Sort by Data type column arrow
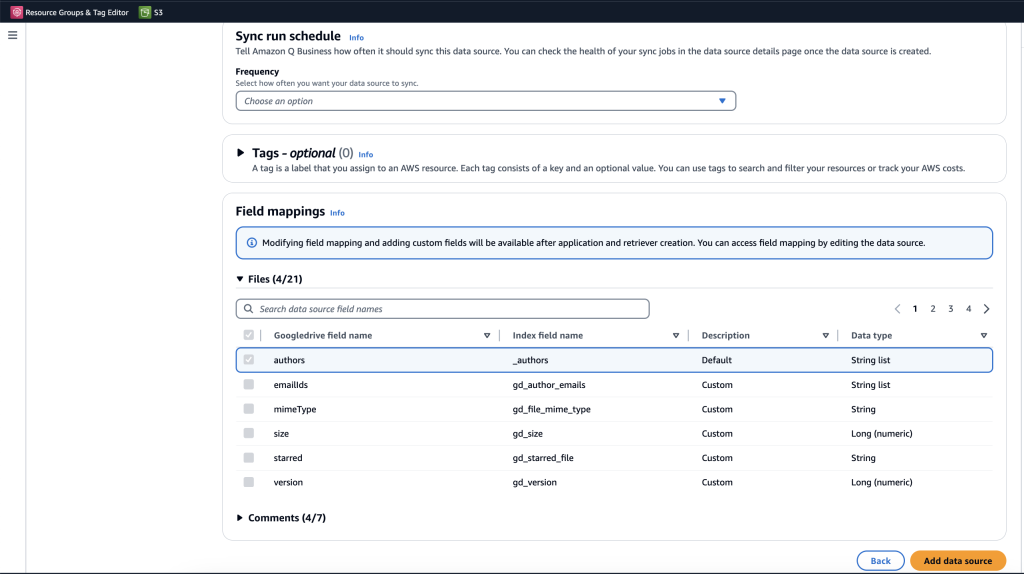1024x574 pixels. tap(984, 336)
